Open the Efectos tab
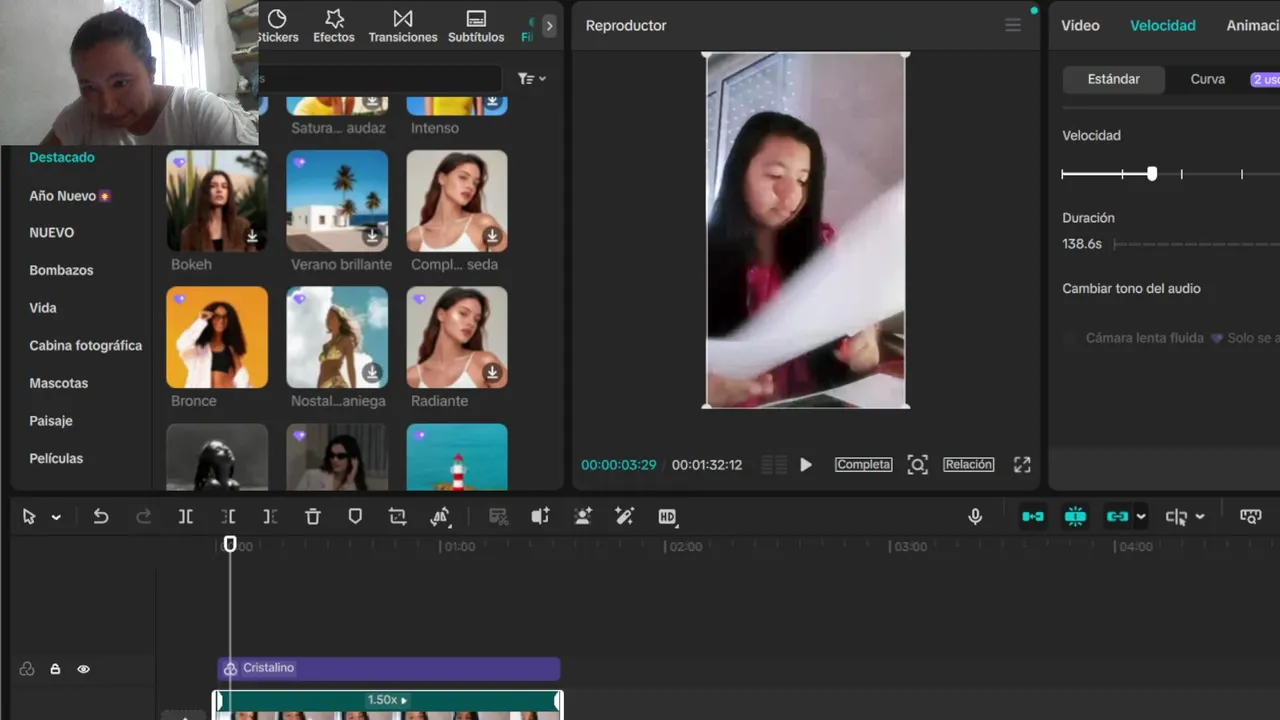The height and width of the screenshot is (720, 1280). [334, 26]
